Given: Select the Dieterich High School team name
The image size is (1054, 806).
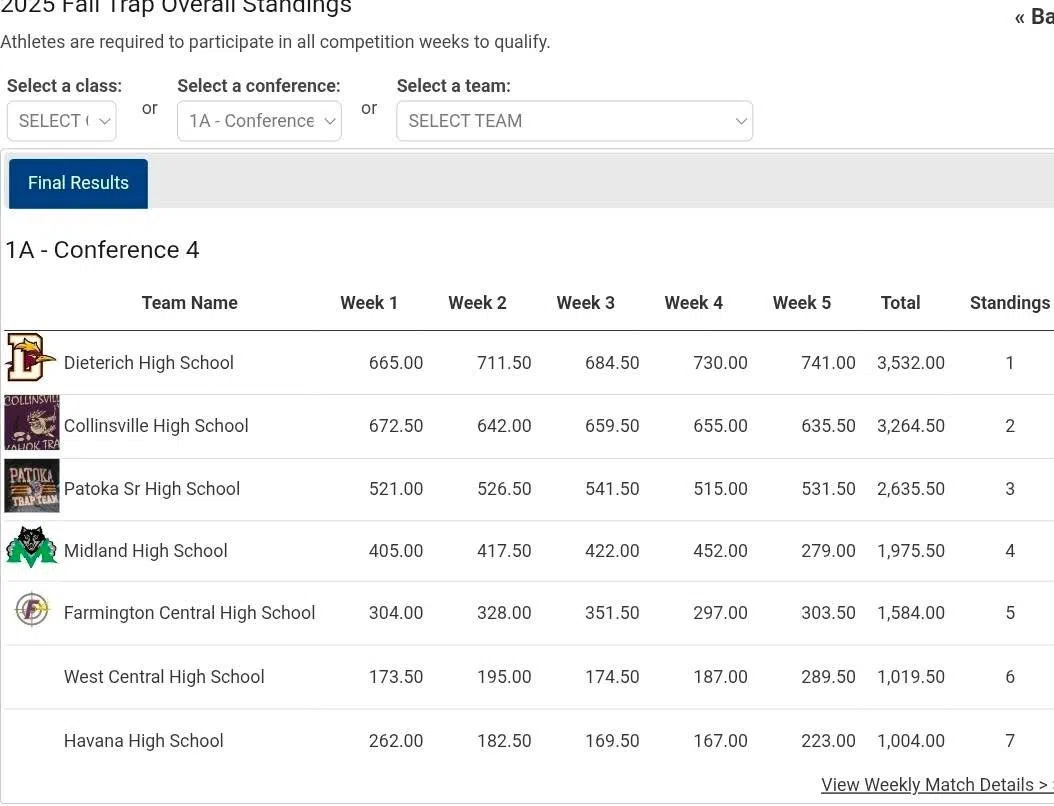Looking at the screenshot, I should point(149,363).
